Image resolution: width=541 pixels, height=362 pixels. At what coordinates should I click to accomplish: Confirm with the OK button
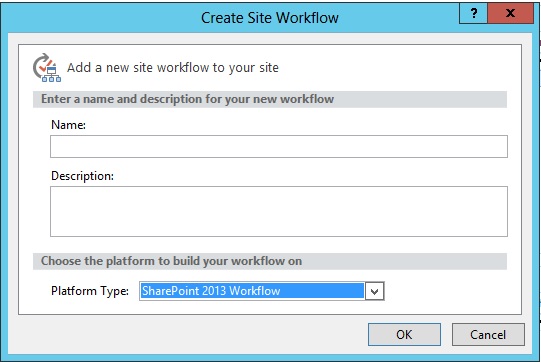pos(404,334)
